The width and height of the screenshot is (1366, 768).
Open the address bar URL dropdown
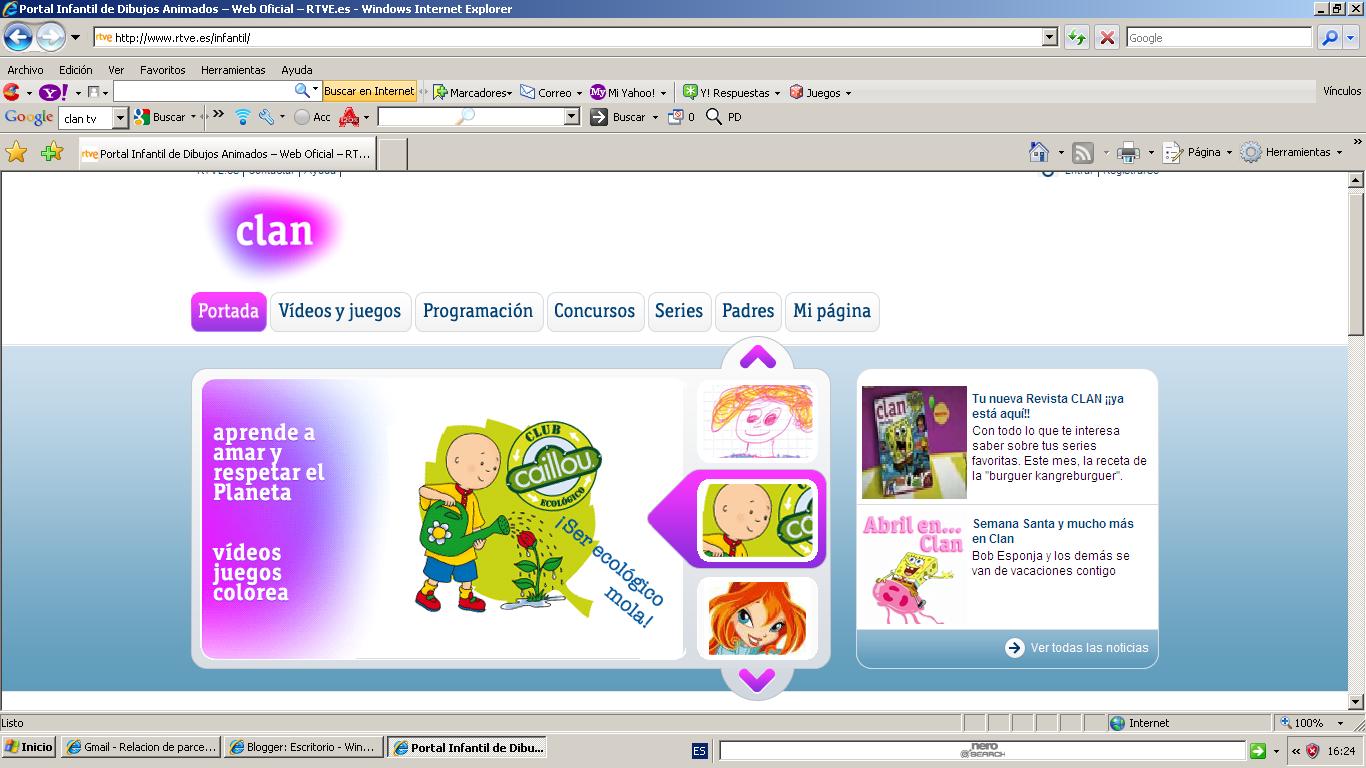[x=1049, y=38]
